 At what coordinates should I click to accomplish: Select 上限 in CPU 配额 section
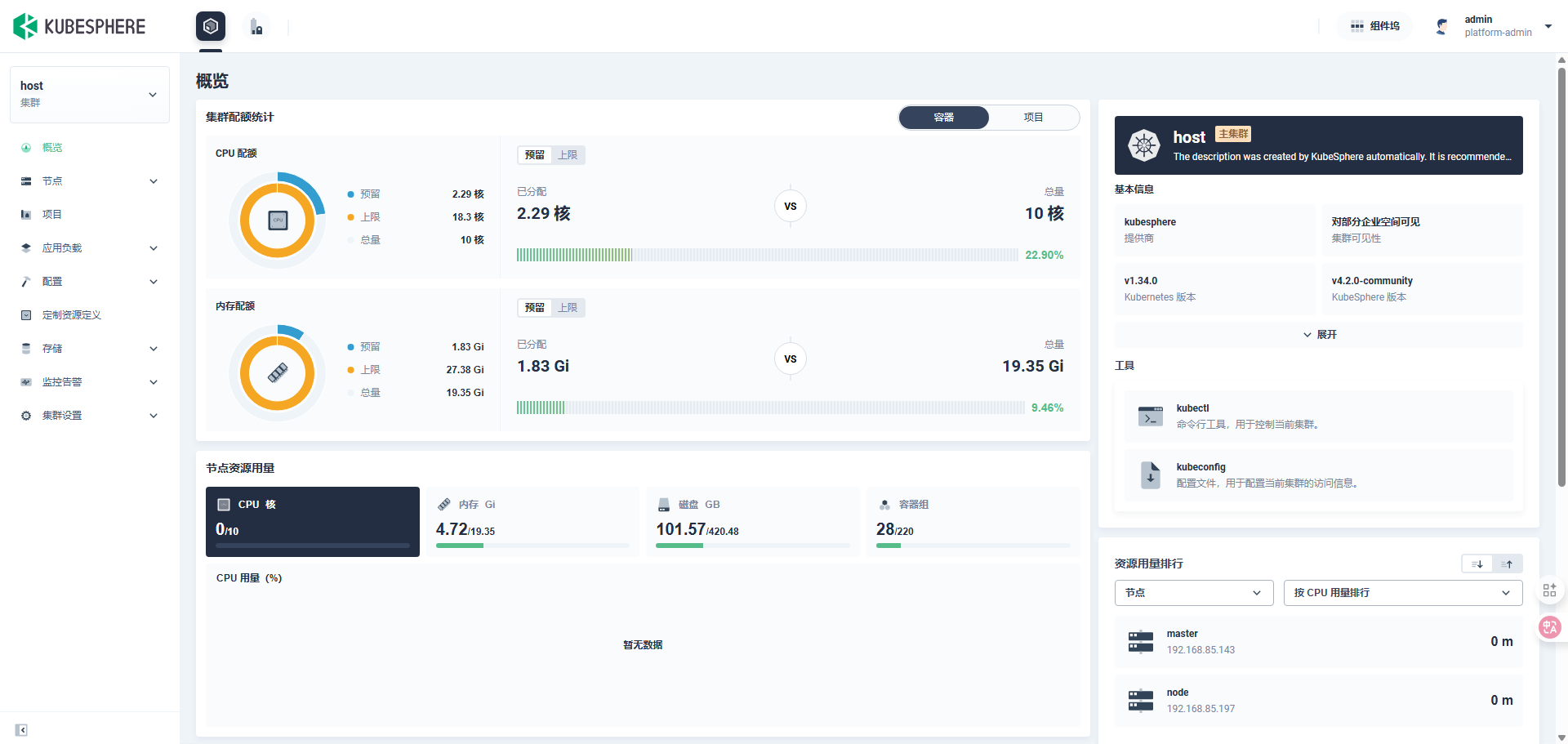(568, 155)
